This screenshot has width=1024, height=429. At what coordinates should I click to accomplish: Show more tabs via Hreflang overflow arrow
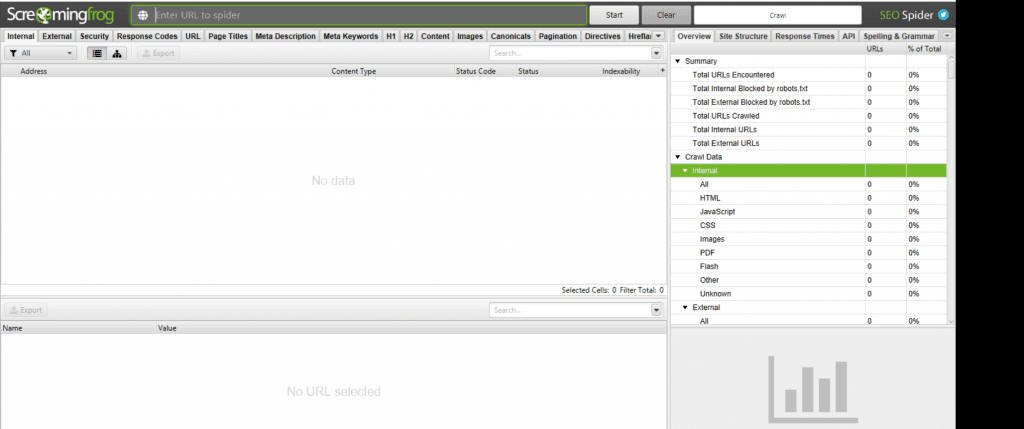658,36
